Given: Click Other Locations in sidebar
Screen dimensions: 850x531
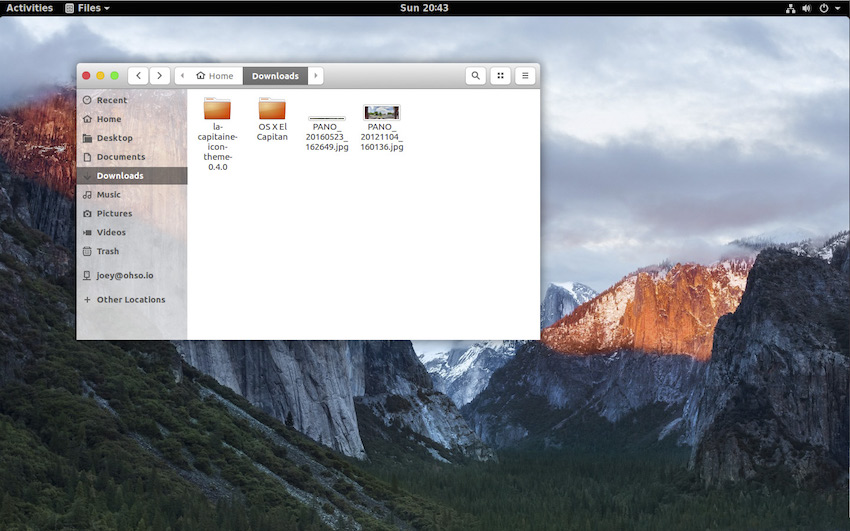Looking at the screenshot, I should pos(130,300).
